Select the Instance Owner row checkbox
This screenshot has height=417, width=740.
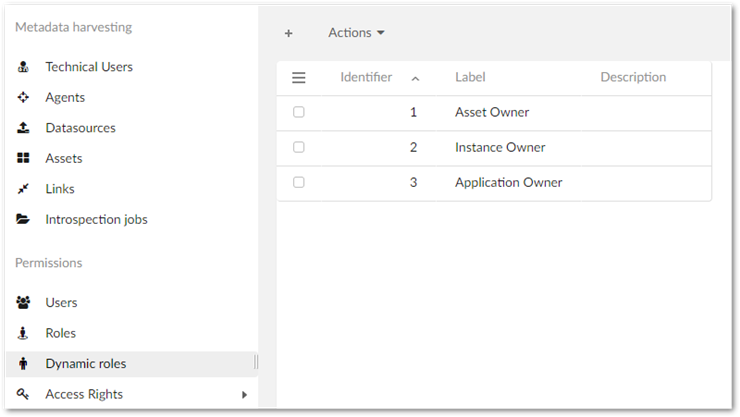point(299,147)
